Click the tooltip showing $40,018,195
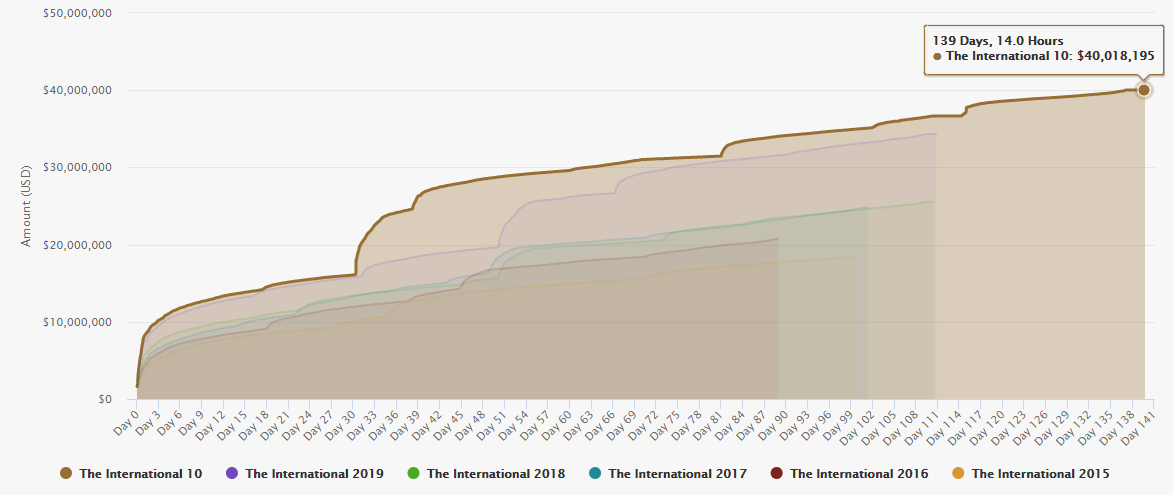This screenshot has height=495, width=1173. [1044, 49]
